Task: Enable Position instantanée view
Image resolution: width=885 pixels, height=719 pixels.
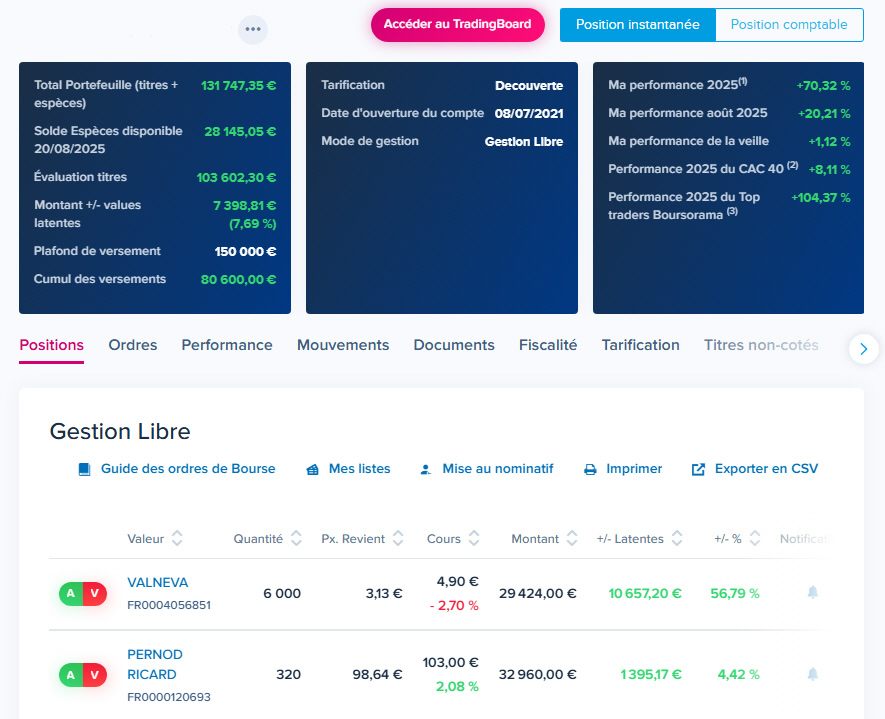Action: pos(637,25)
